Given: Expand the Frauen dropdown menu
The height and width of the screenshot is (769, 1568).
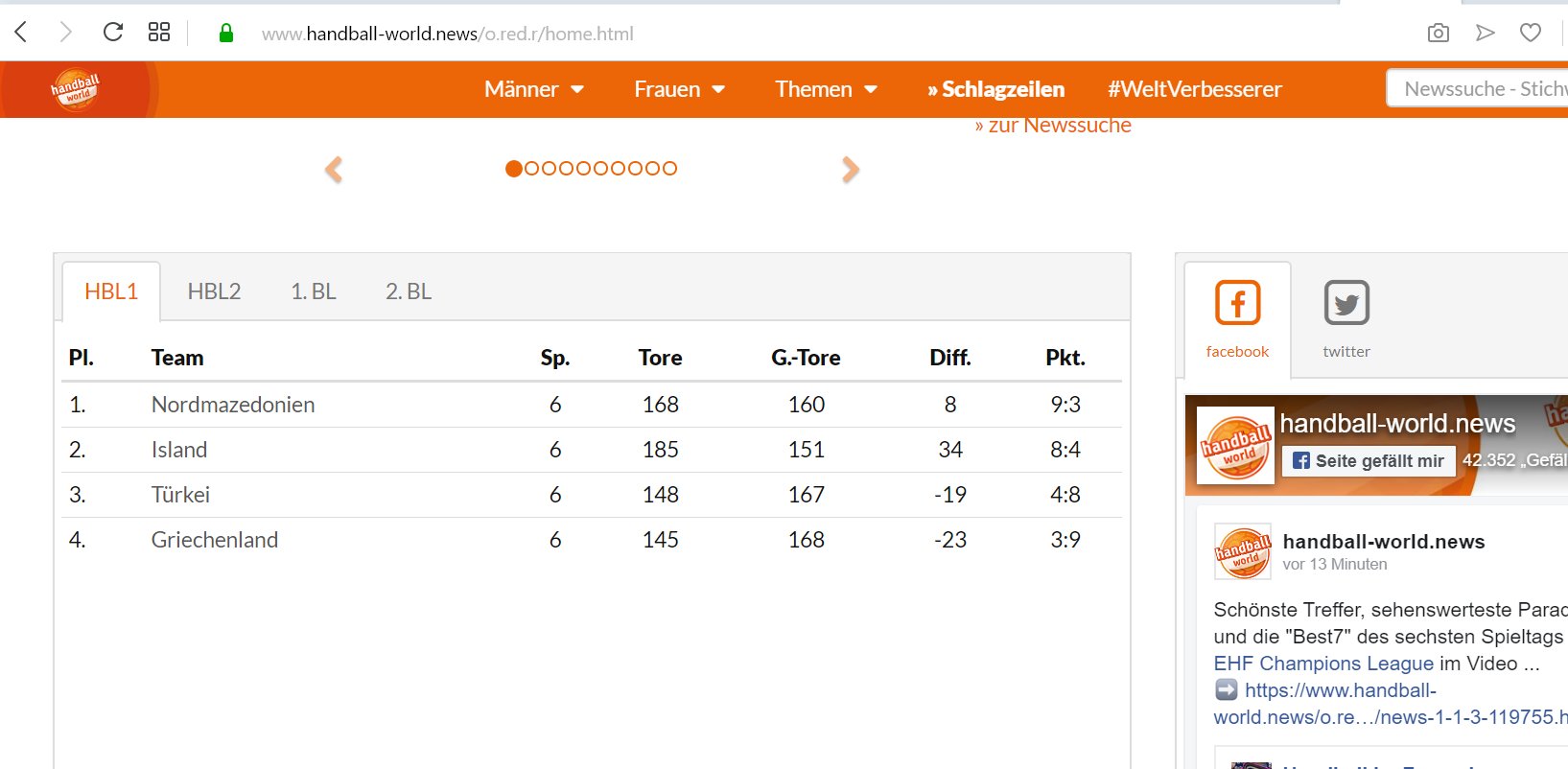Looking at the screenshot, I should pyautogui.click(x=679, y=89).
